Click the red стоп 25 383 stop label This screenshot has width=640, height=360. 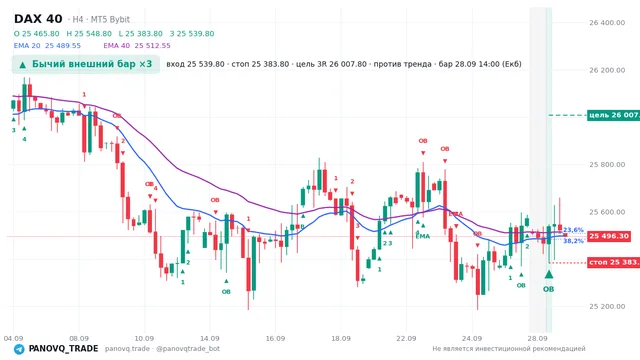tap(613, 262)
